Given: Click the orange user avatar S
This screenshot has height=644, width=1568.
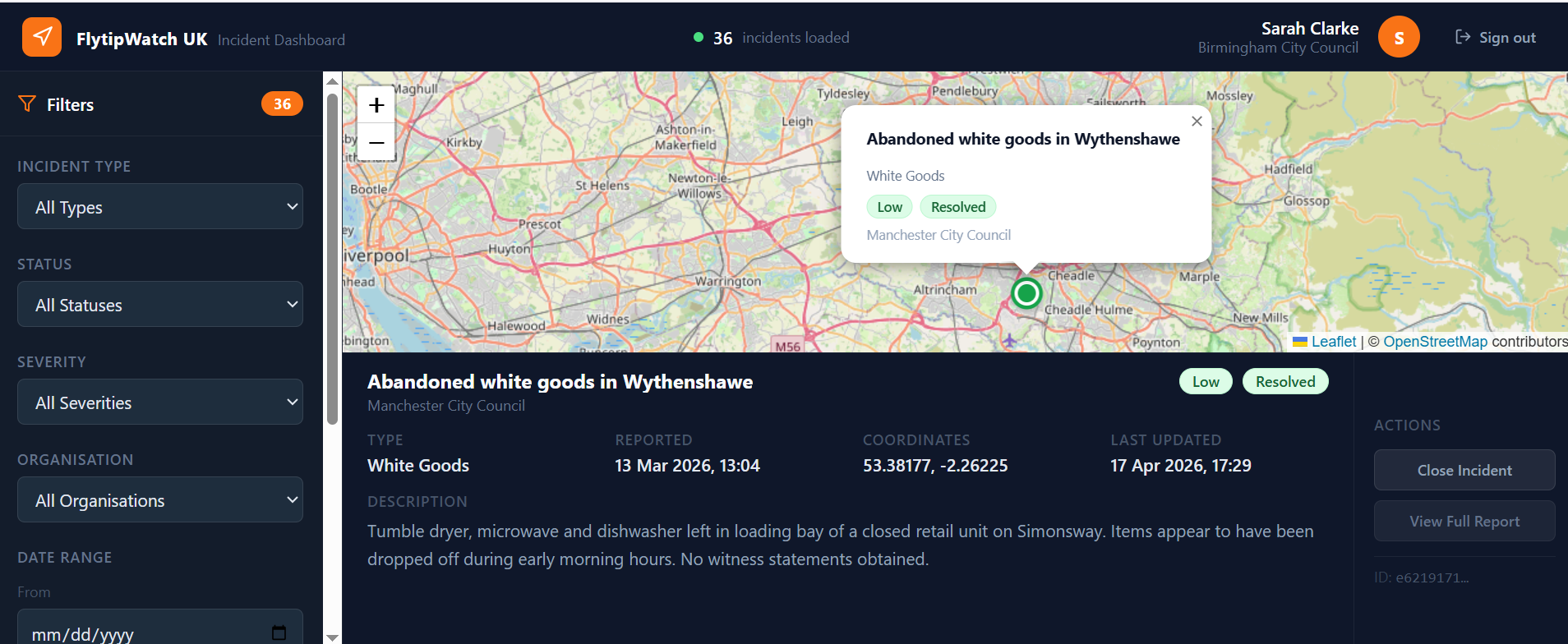Looking at the screenshot, I should (1399, 37).
